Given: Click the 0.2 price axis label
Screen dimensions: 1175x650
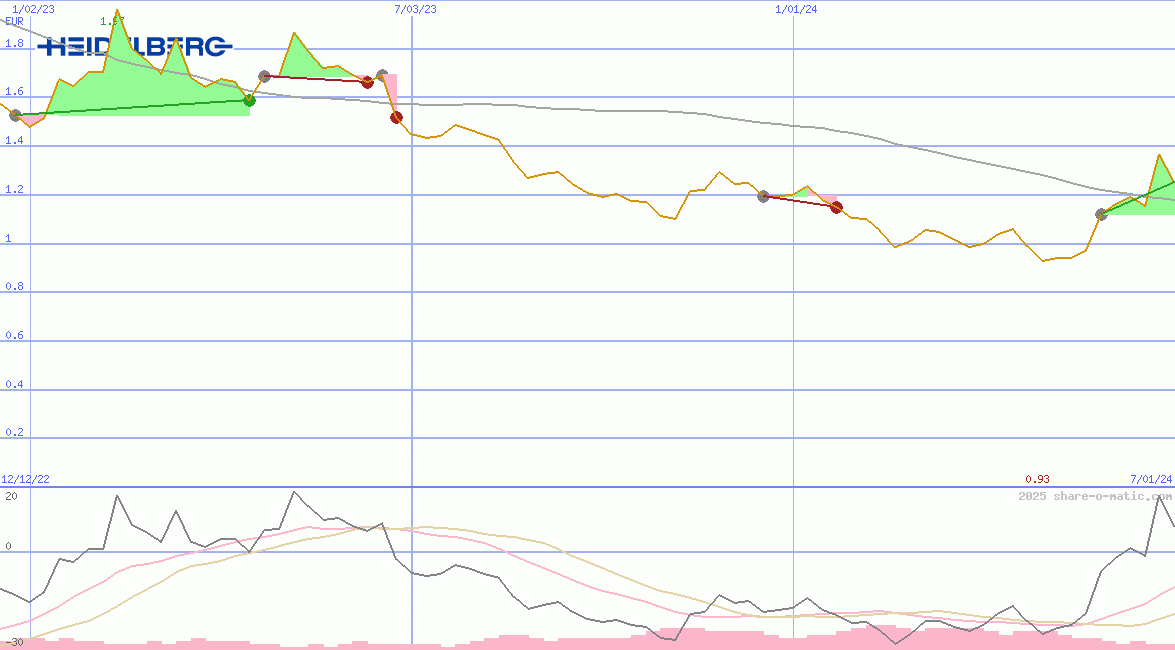Looking at the screenshot, I should tap(14, 433).
